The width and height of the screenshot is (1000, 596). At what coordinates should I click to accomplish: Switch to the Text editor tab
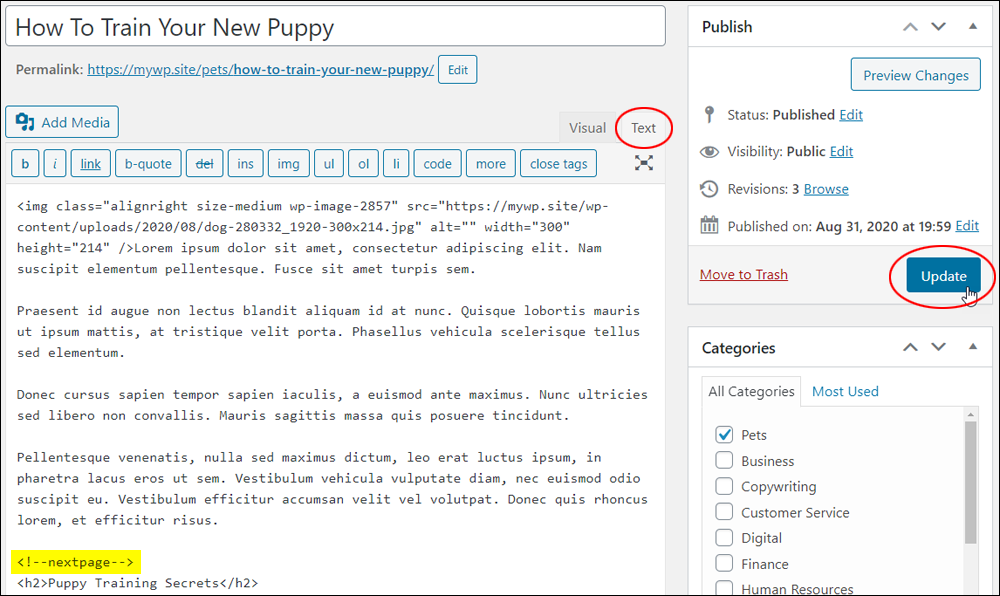tap(643, 127)
